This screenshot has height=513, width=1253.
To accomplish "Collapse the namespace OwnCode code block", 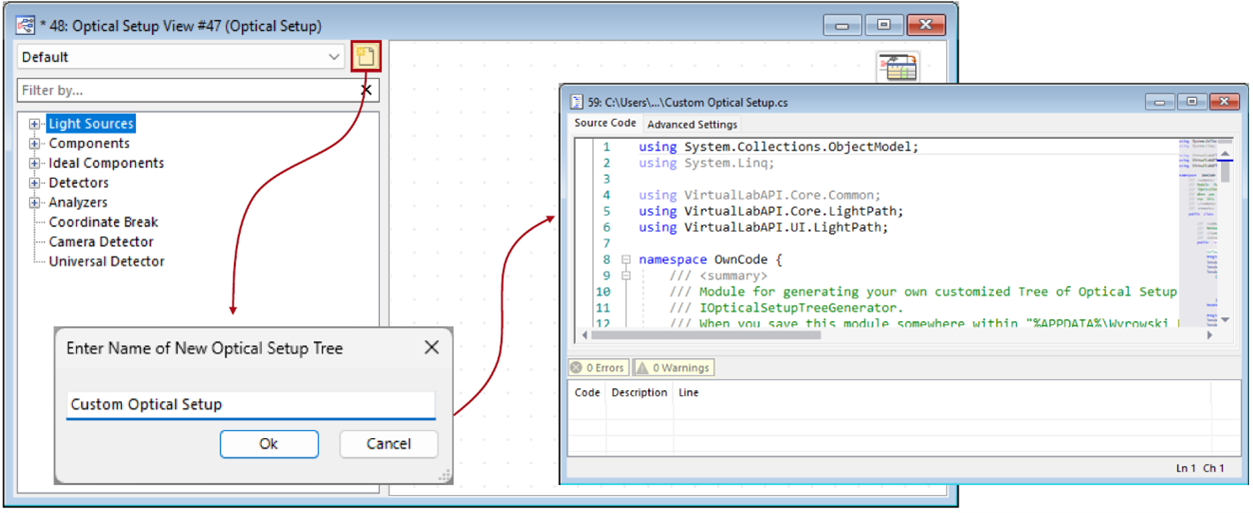I will tap(626, 259).
